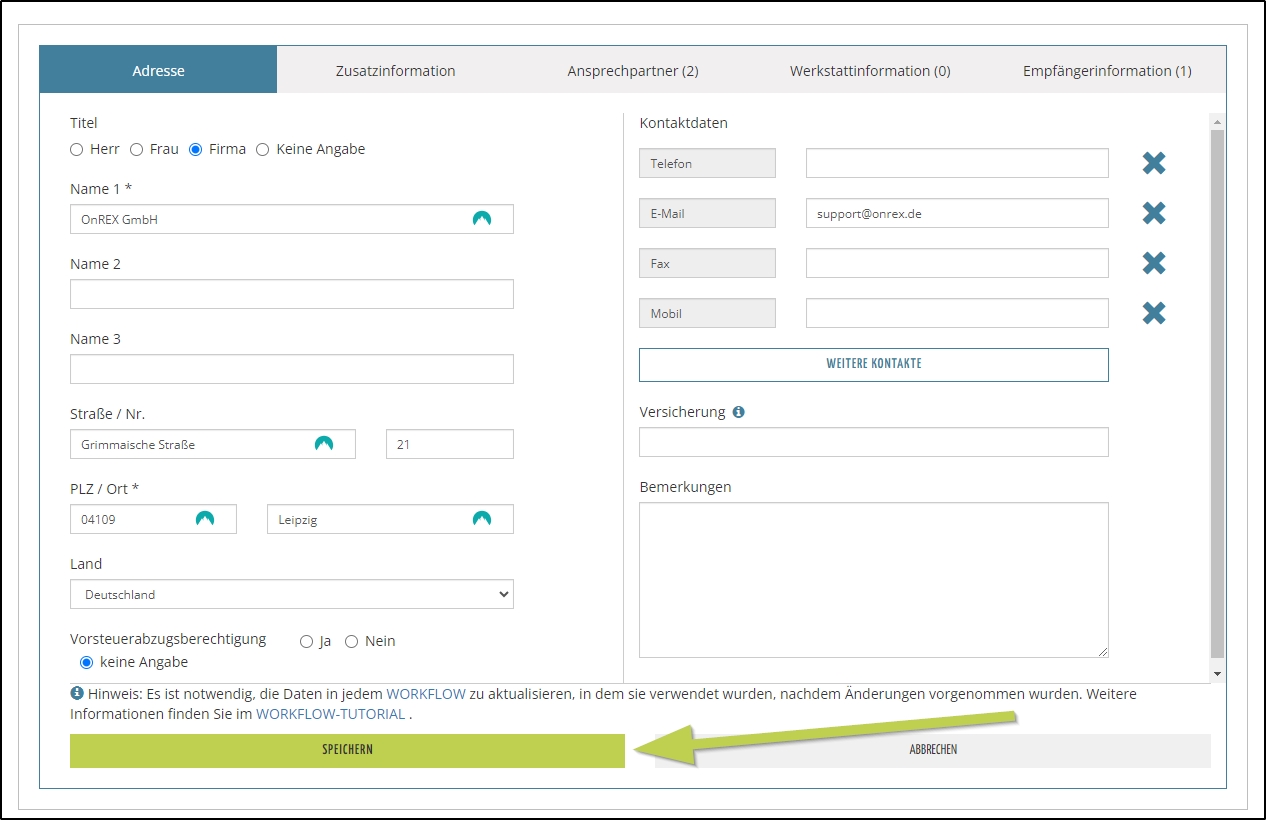Set Vorsteuerabzugsberechtigung to Ja

[x=307, y=642]
